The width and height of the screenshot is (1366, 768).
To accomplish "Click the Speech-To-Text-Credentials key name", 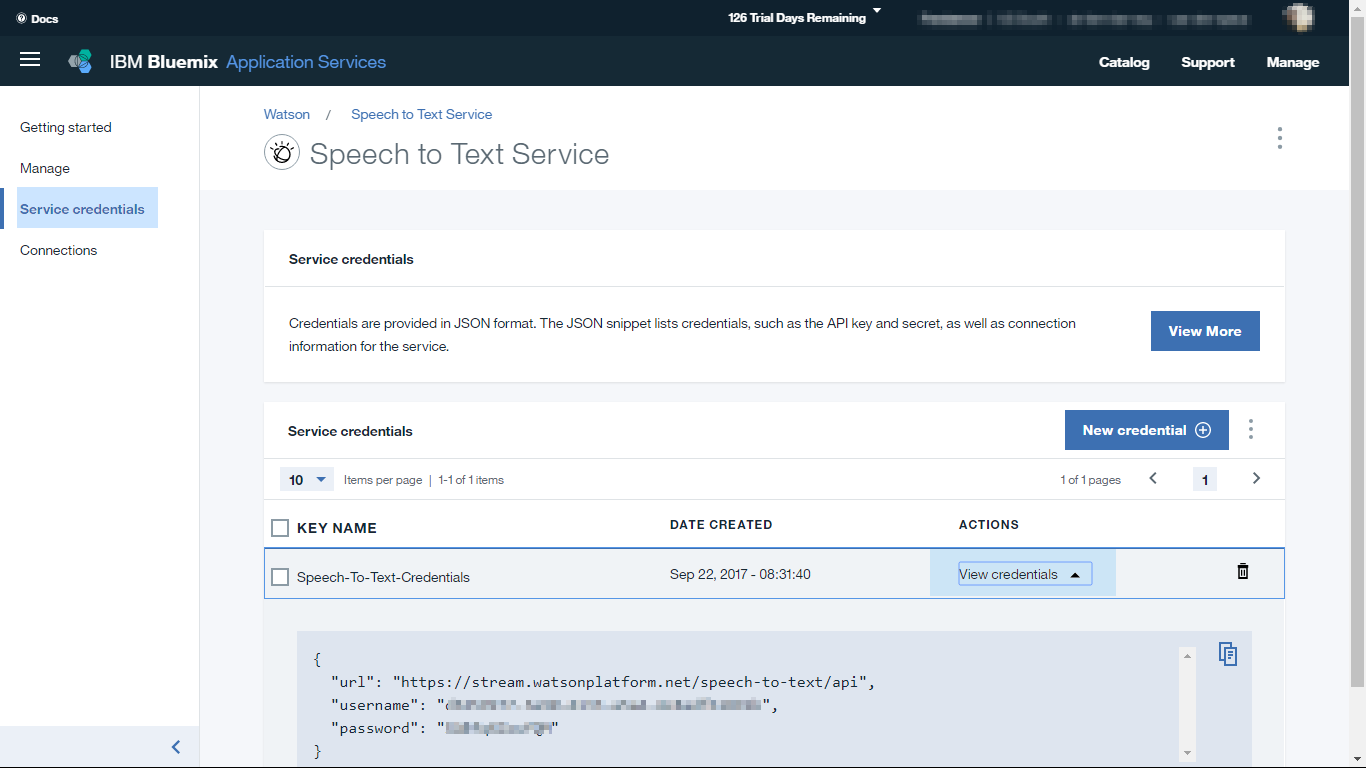I will tap(383, 577).
